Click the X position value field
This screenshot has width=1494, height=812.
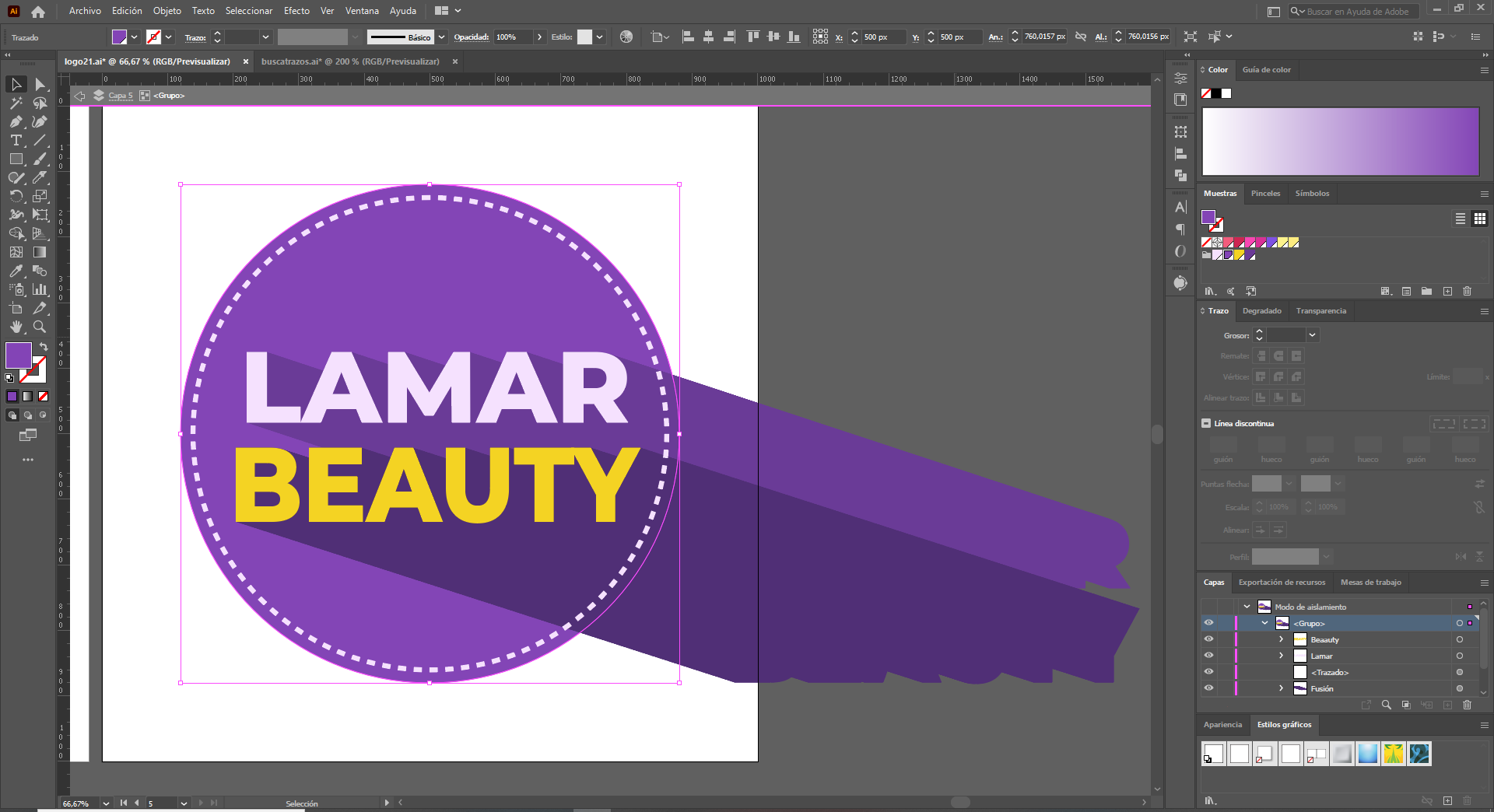pyautogui.click(x=883, y=37)
